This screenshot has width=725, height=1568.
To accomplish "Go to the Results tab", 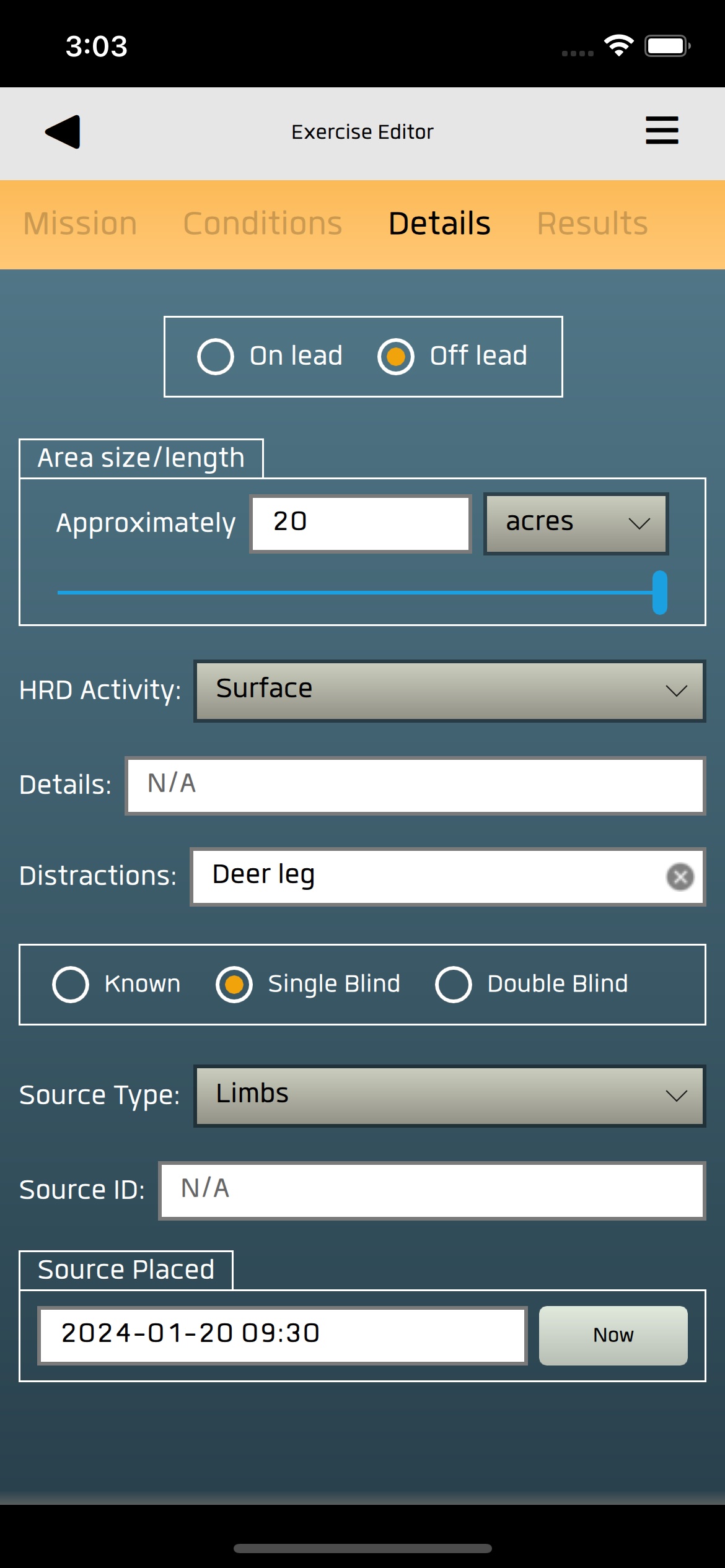I will click(592, 224).
